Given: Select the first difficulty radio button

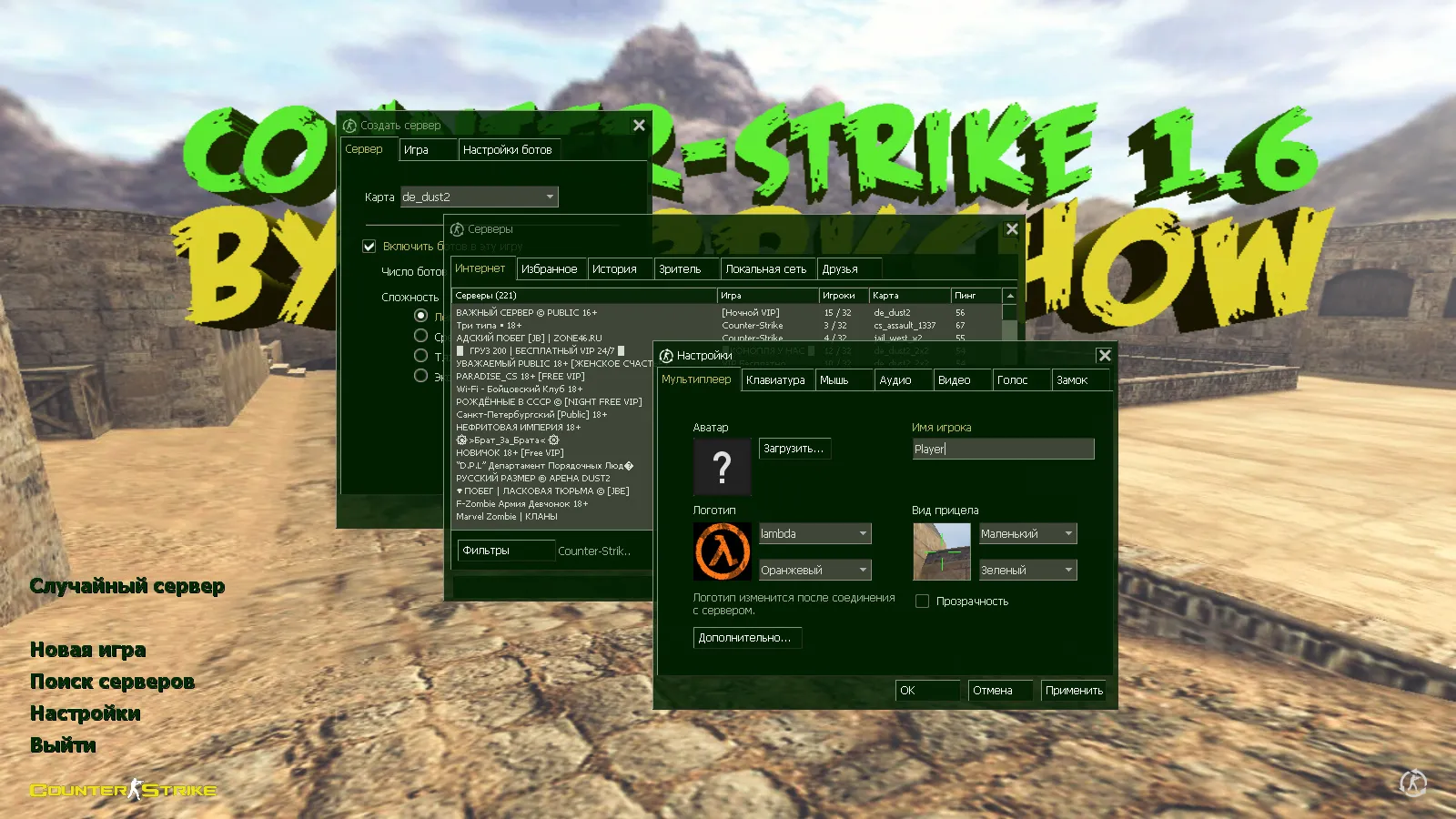Looking at the screenshot, I should [x=420, y=315].
